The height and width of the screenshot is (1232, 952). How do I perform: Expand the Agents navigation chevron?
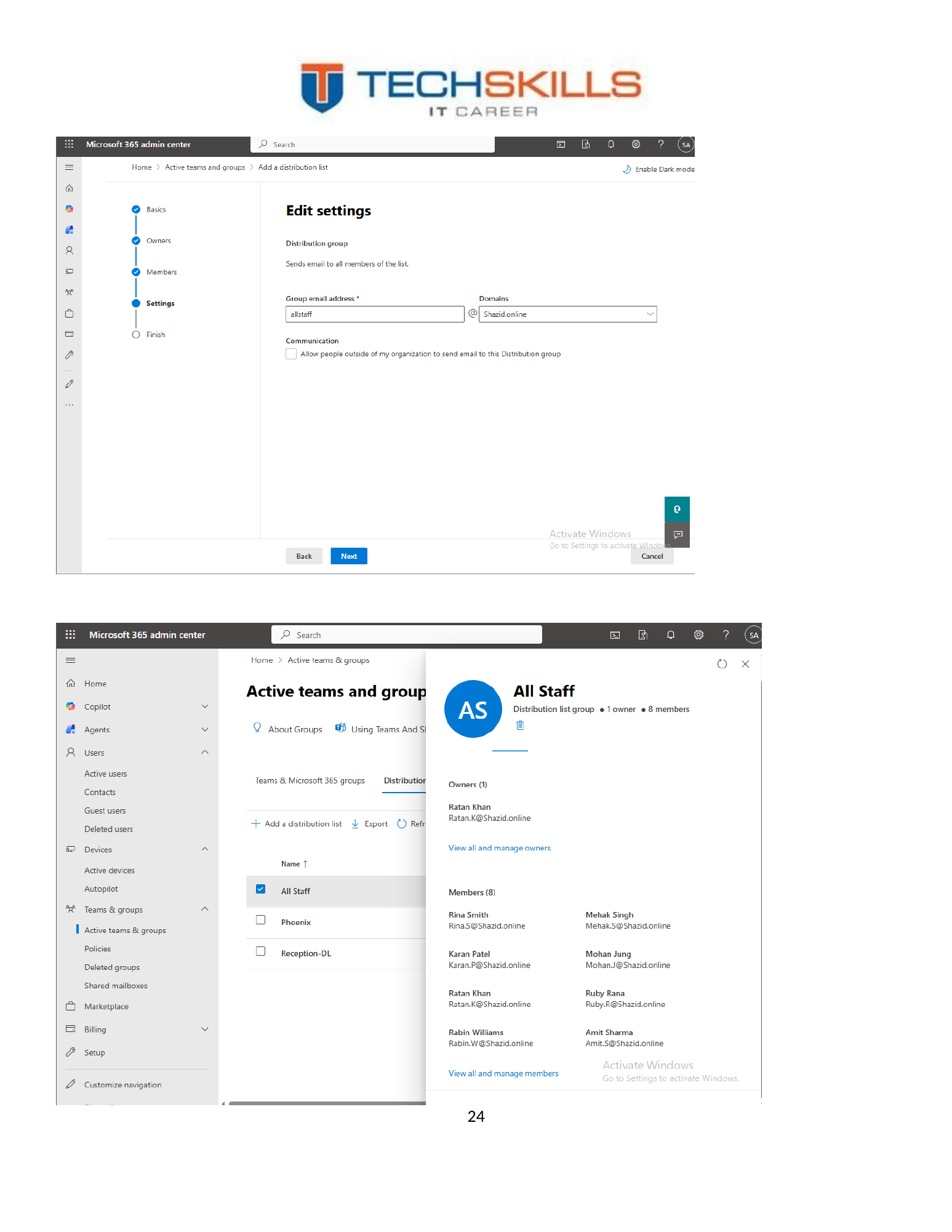tap(205, 730)
